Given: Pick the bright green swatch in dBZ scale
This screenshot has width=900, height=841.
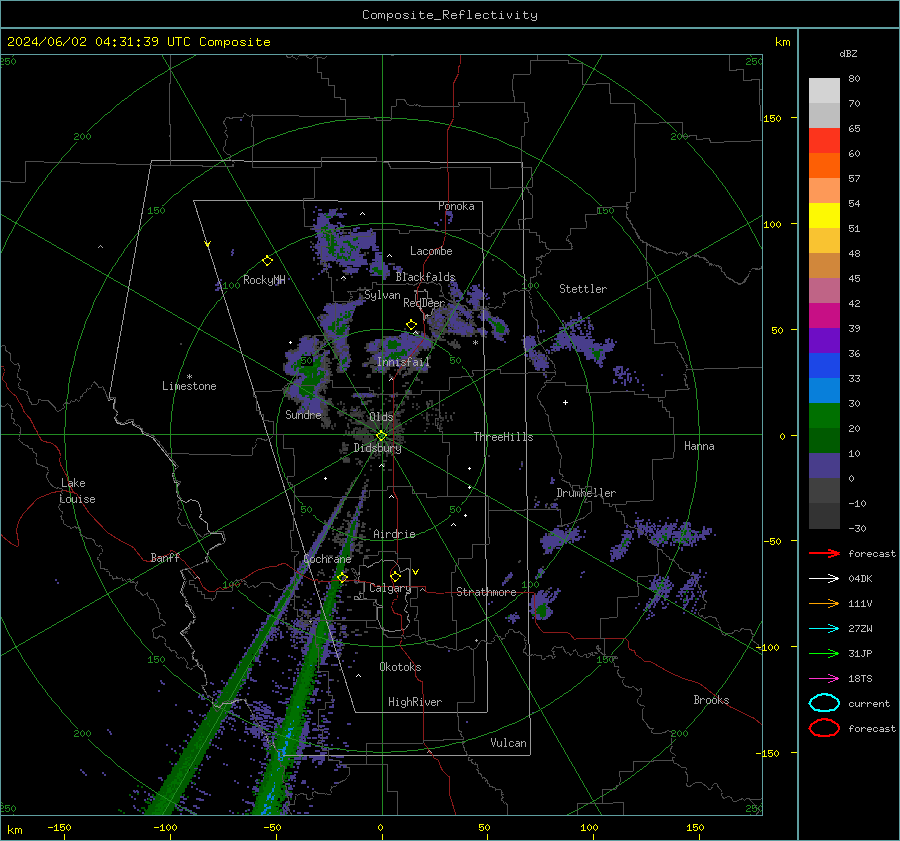Looking at the screenshot, I should (x=824, y=416).
